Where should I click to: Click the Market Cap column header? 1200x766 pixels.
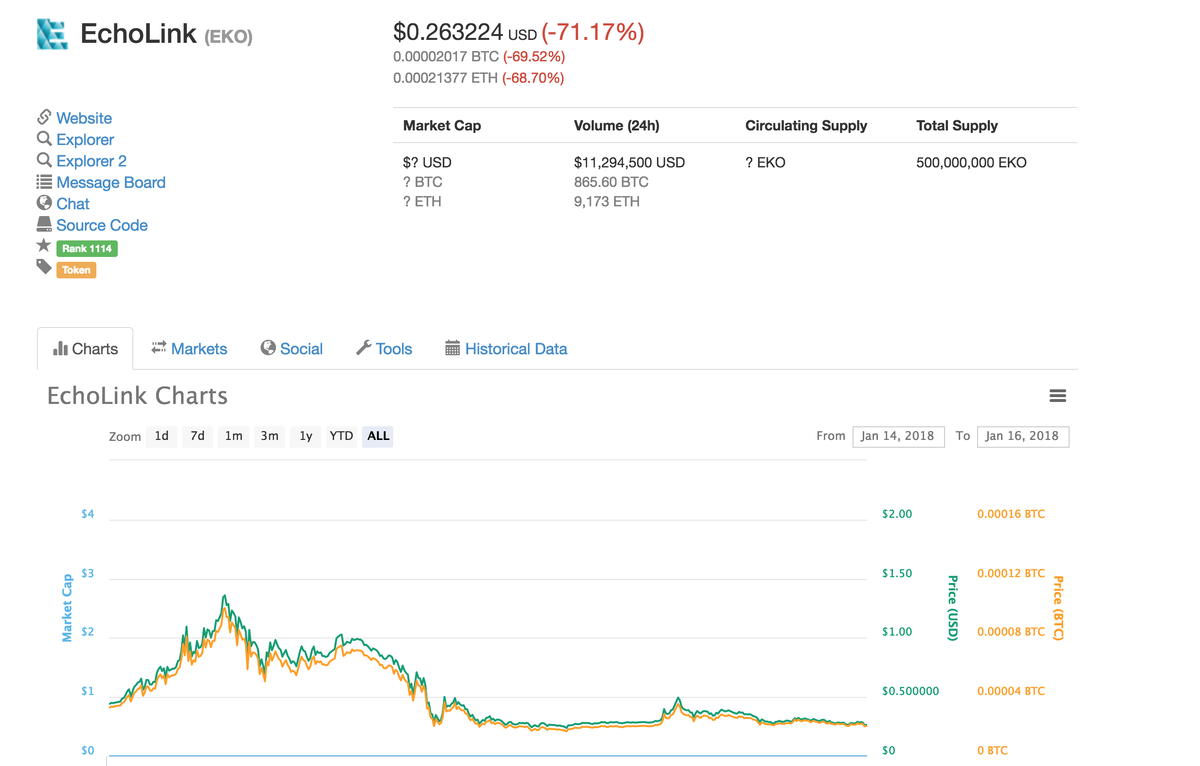tap(442, 126)
